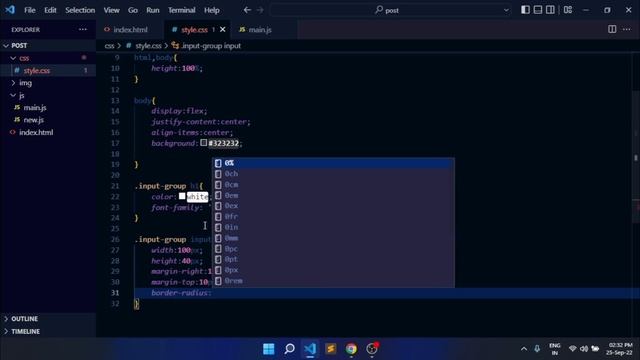Image resolution: width=640 pixels, height=360 pixels.
Task: Open the Edit menu
Action: pos(50,10)
